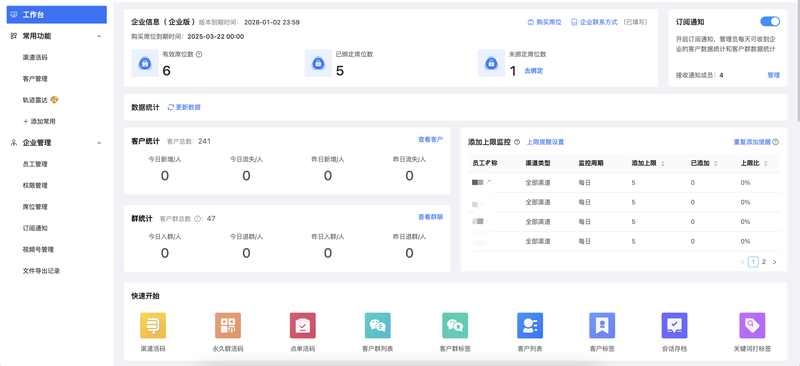The height and width of the screenshot is (366, 800).
Task: Open 轨迹雷达 in sidebar
Action: pyautogui.click(x=35, y=101)
